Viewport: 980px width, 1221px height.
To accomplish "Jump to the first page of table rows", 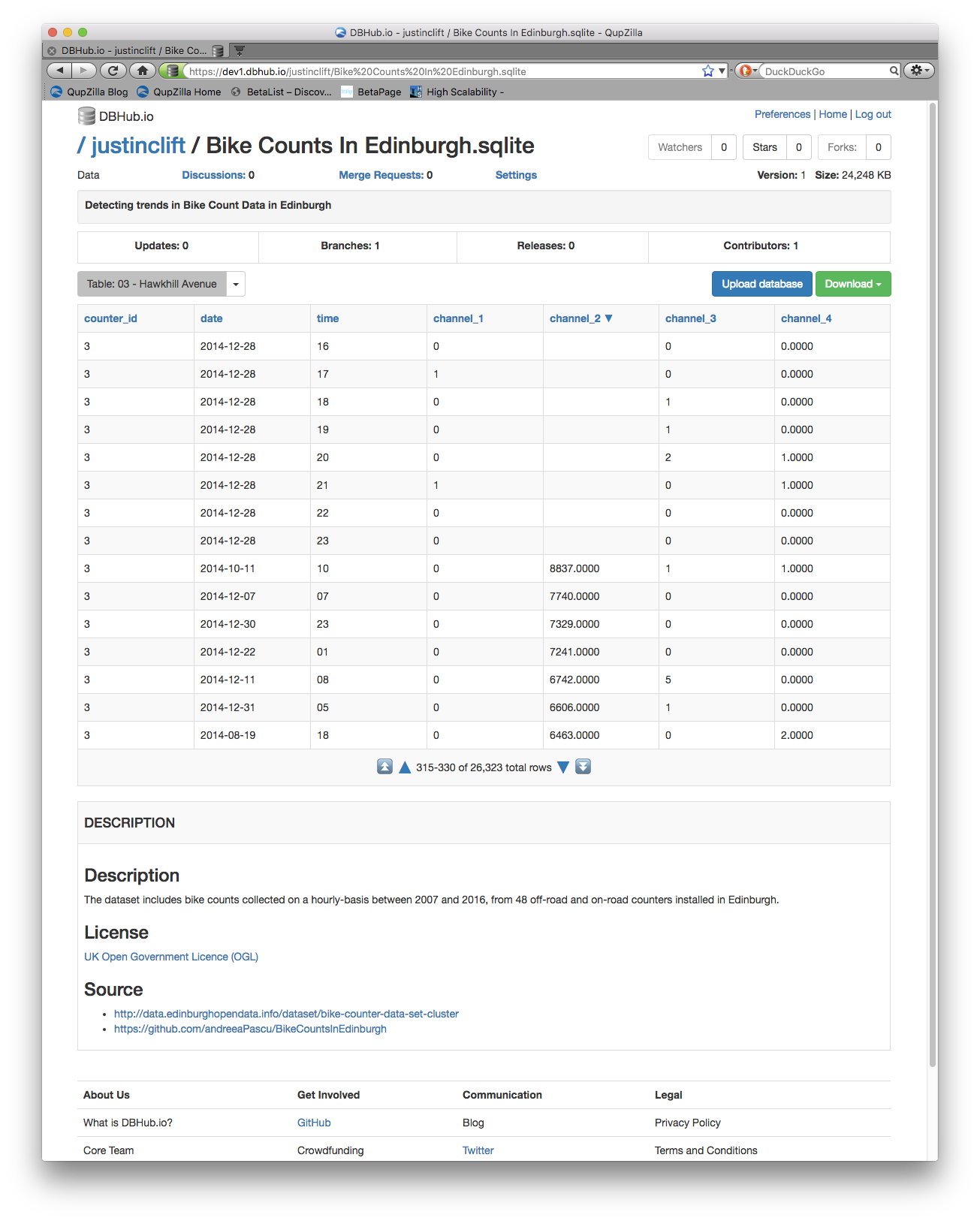I will tap(384, 767).
